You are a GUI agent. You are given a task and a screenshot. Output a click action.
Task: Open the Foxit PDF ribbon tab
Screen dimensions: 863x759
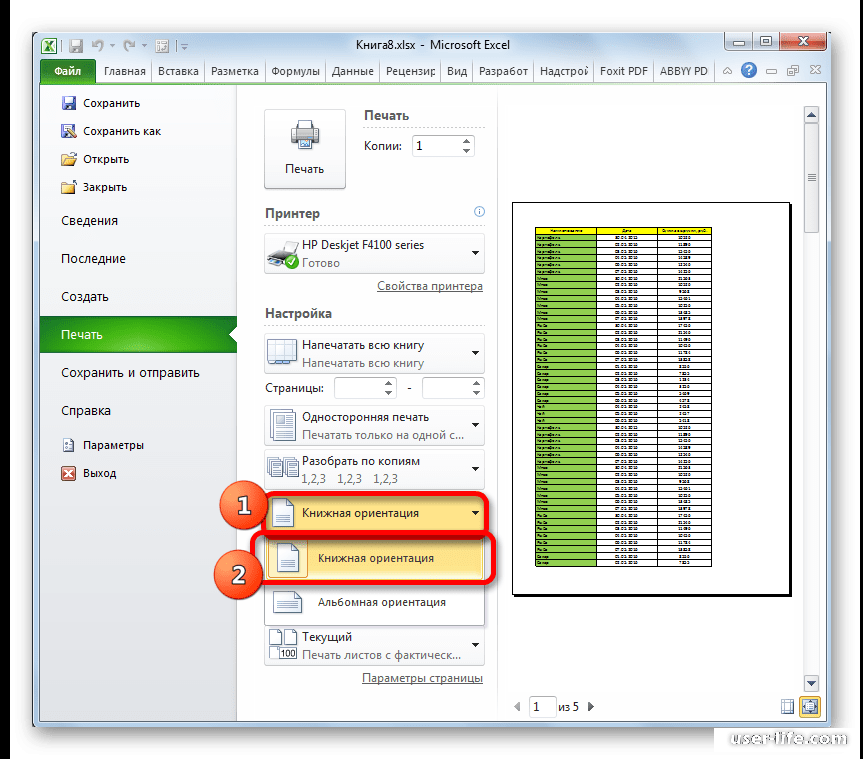(624, 71)
